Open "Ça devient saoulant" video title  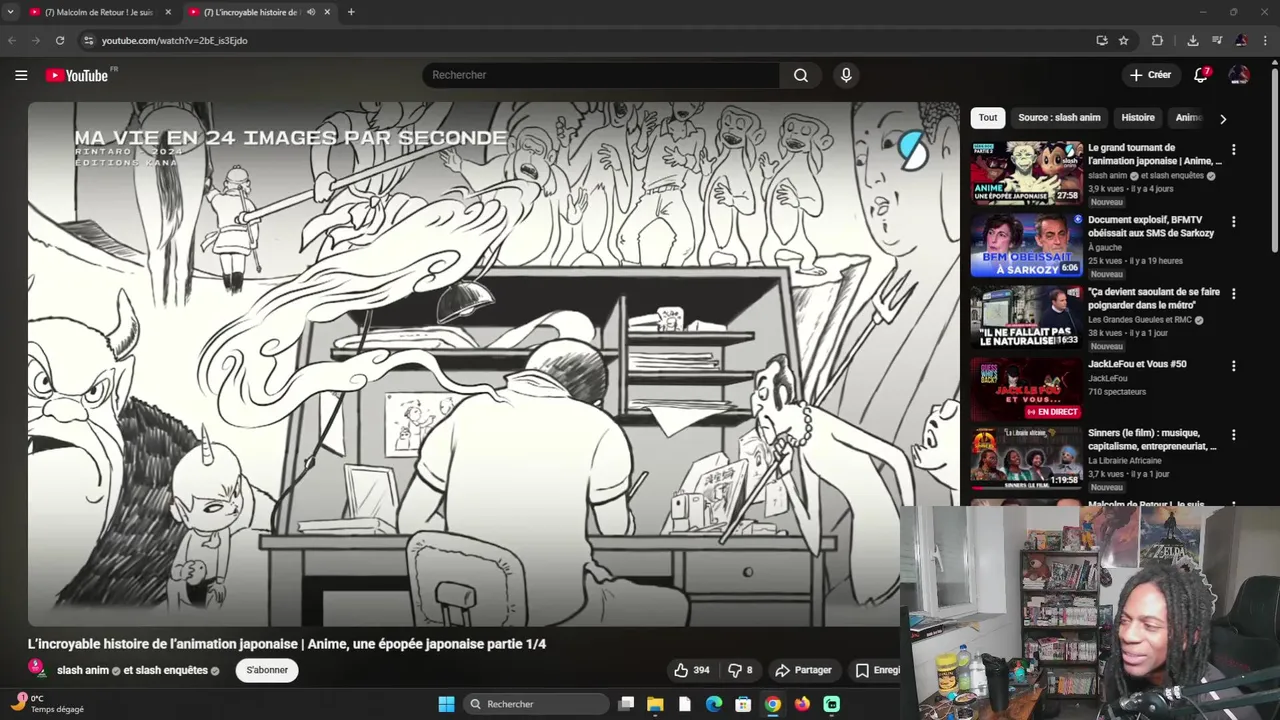[x=1154, y=298]
